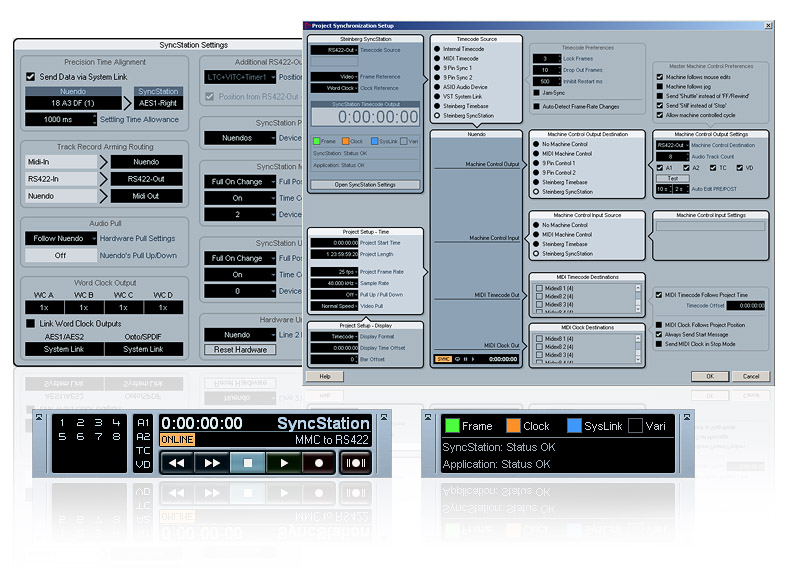Viewport: 790px width, 568px height.
Task: Click the green Frame status indicator
Action: tap(452, 426)
